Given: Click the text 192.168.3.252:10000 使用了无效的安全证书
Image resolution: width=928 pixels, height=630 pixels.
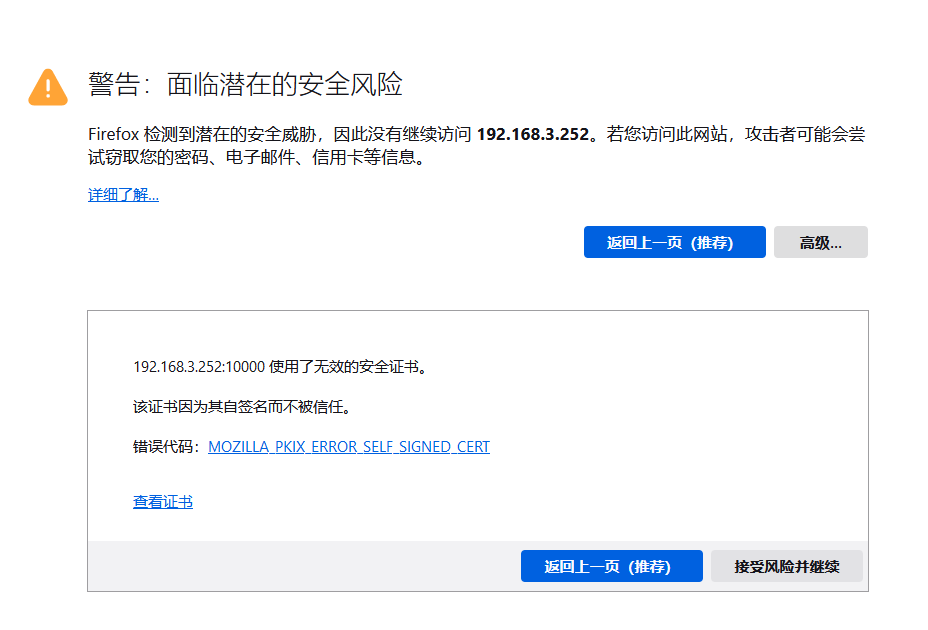Looking at the screenshot, I should pos(281,367).
